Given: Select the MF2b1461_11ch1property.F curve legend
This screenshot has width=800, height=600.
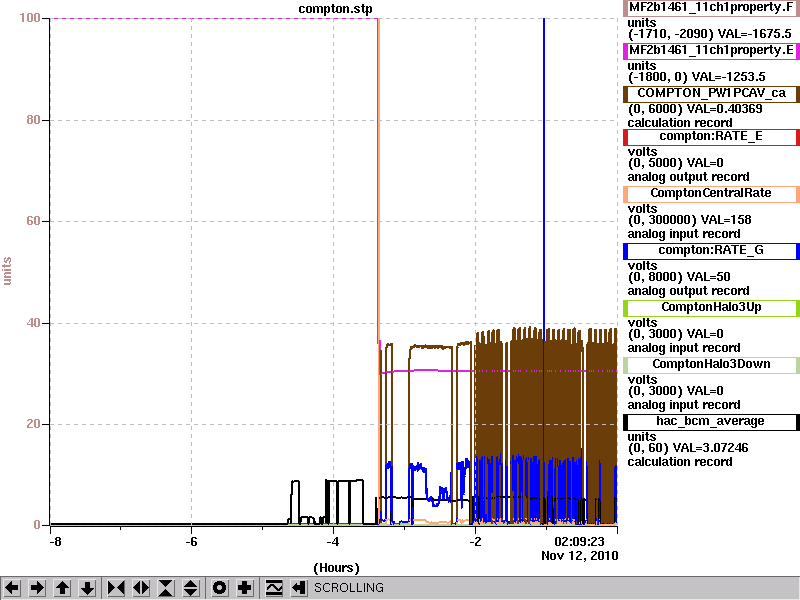Looking at the screenshot, I should (x=711, y=8).
